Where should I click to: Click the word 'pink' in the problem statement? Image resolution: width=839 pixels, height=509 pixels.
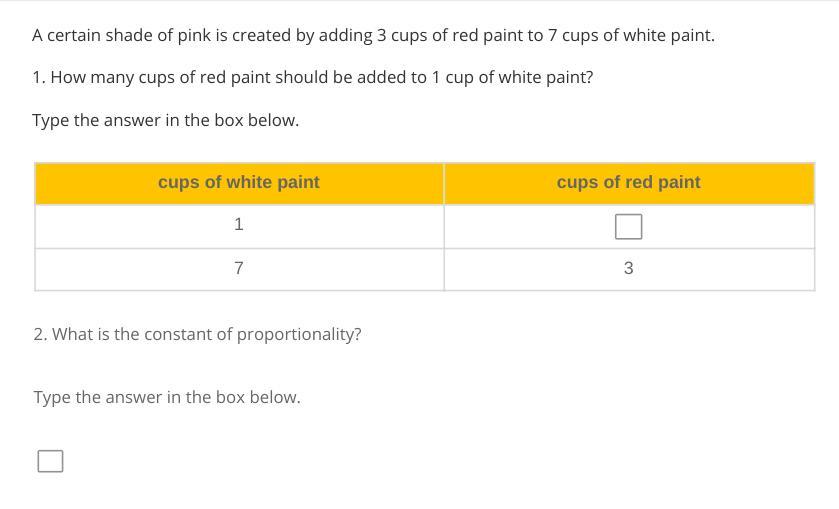click(x=194, y=35)
